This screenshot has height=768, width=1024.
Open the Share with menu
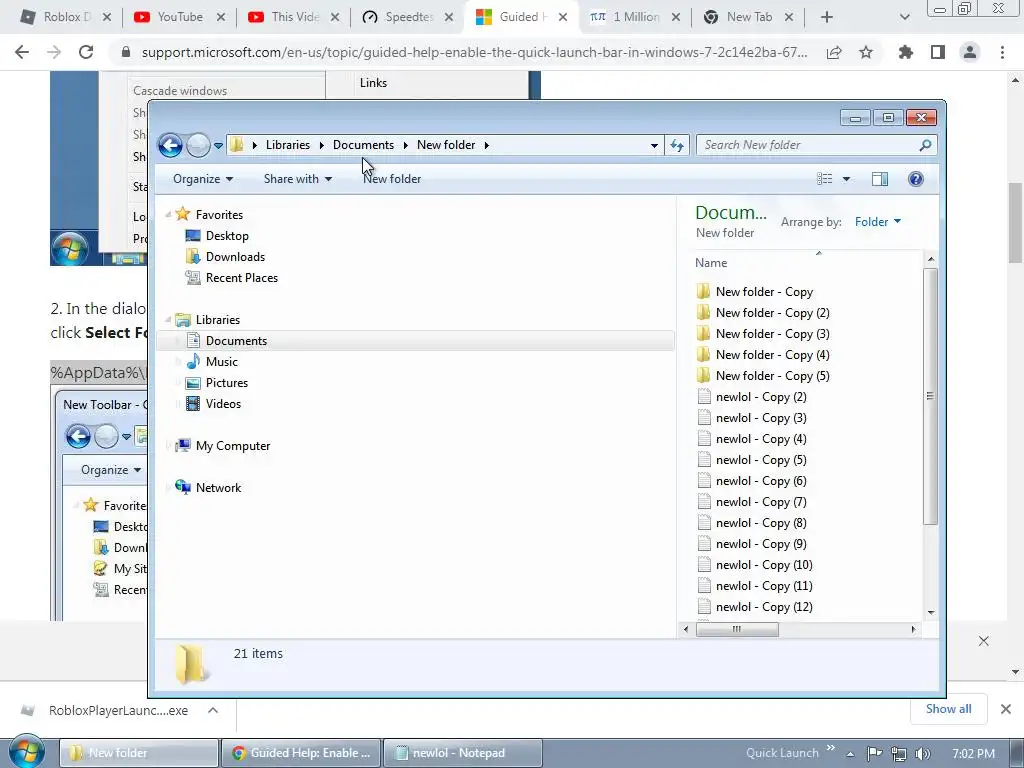[298, 179]
